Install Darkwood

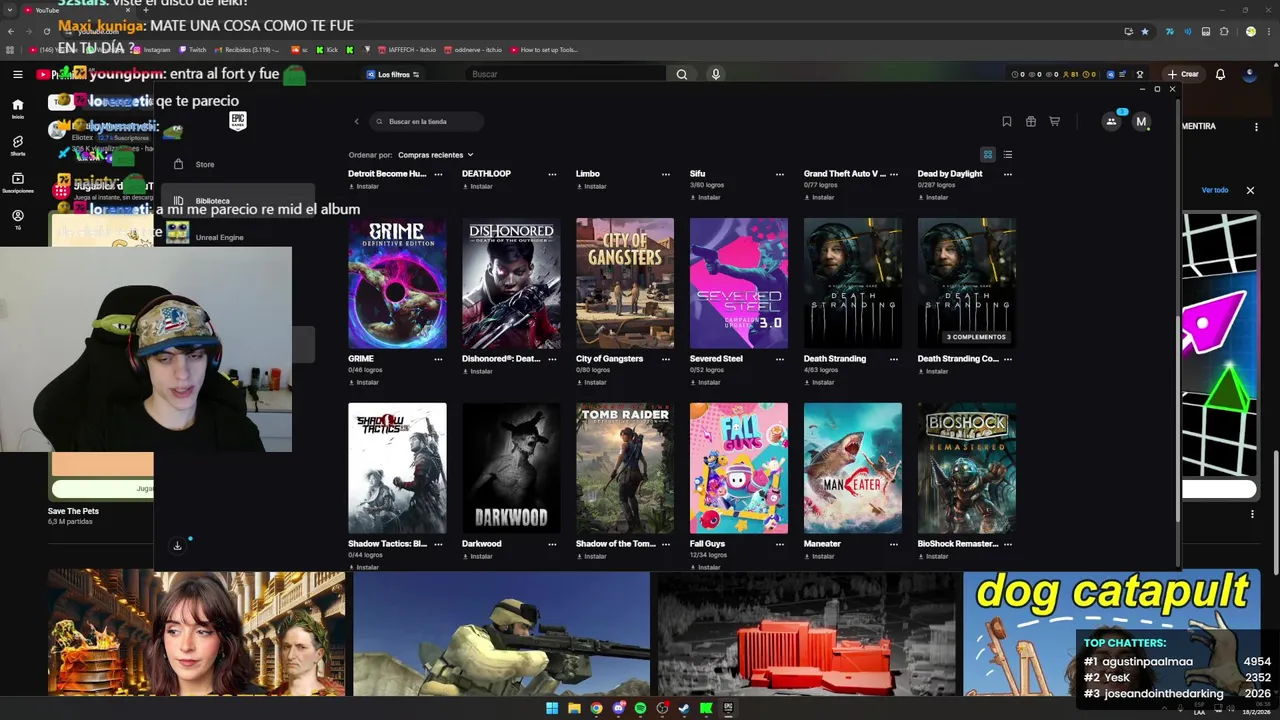[477, 556]
